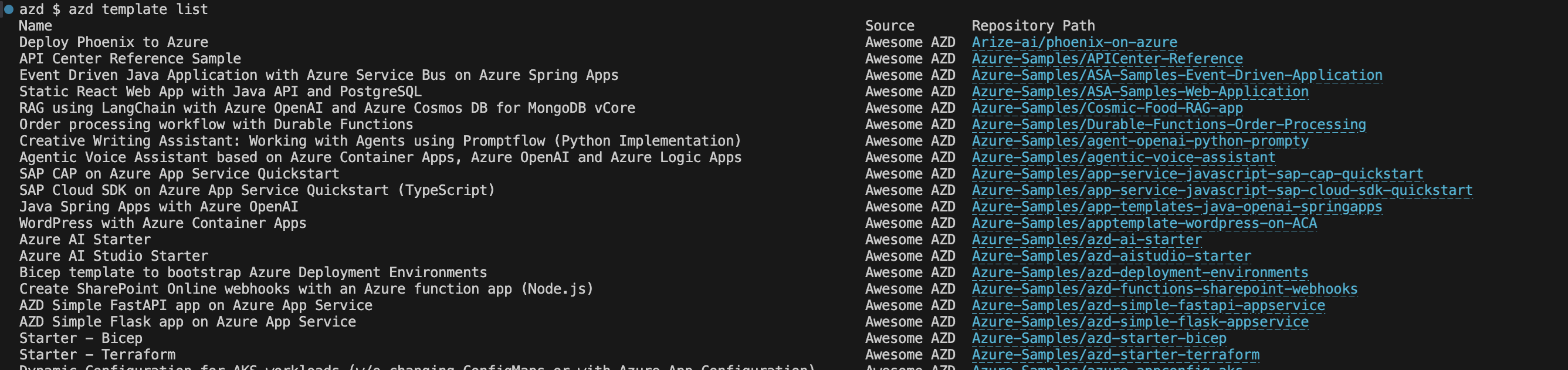This screenshot has height=370, width=1568.
Task: Open Azure-Samples/Durable-Functions-Order-Processing link
Action: (x=1169, y=125)
